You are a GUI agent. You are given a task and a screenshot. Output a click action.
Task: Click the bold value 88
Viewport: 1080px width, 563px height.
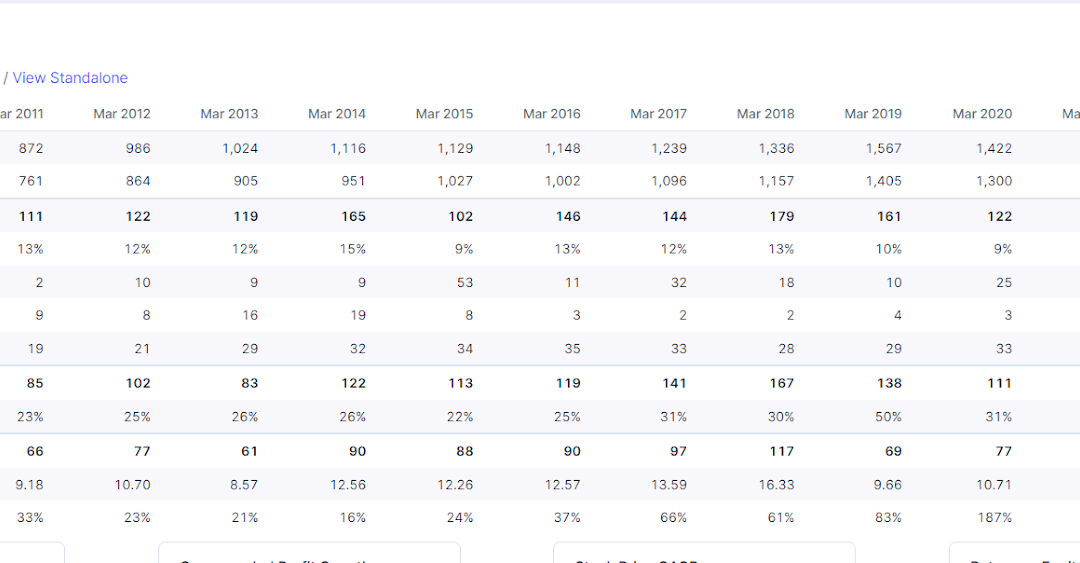pos(465,451)
